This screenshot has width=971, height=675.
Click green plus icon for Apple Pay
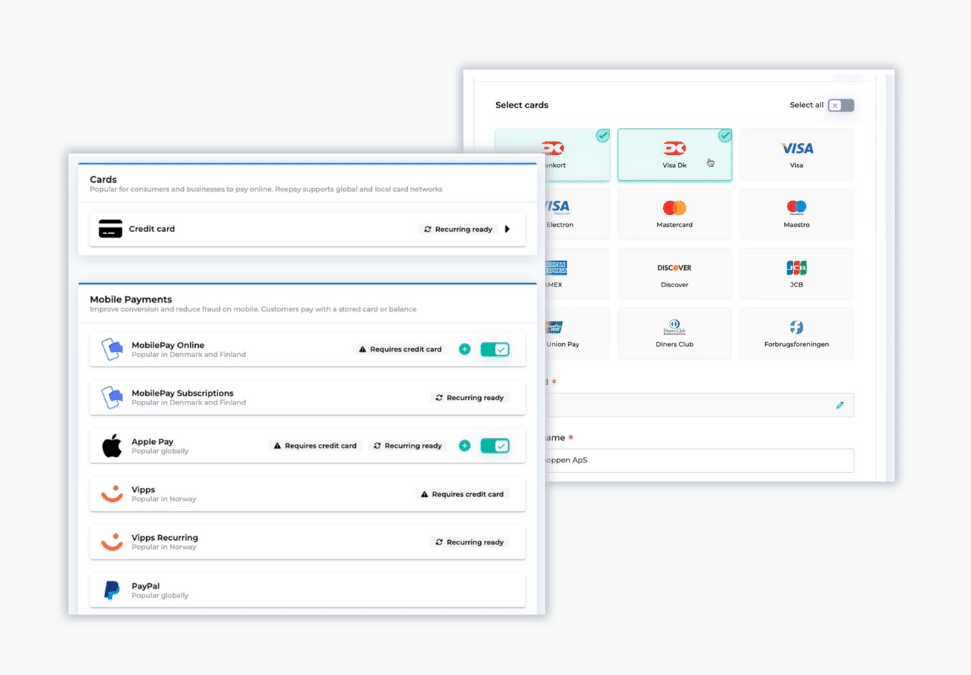coord(464,446)
